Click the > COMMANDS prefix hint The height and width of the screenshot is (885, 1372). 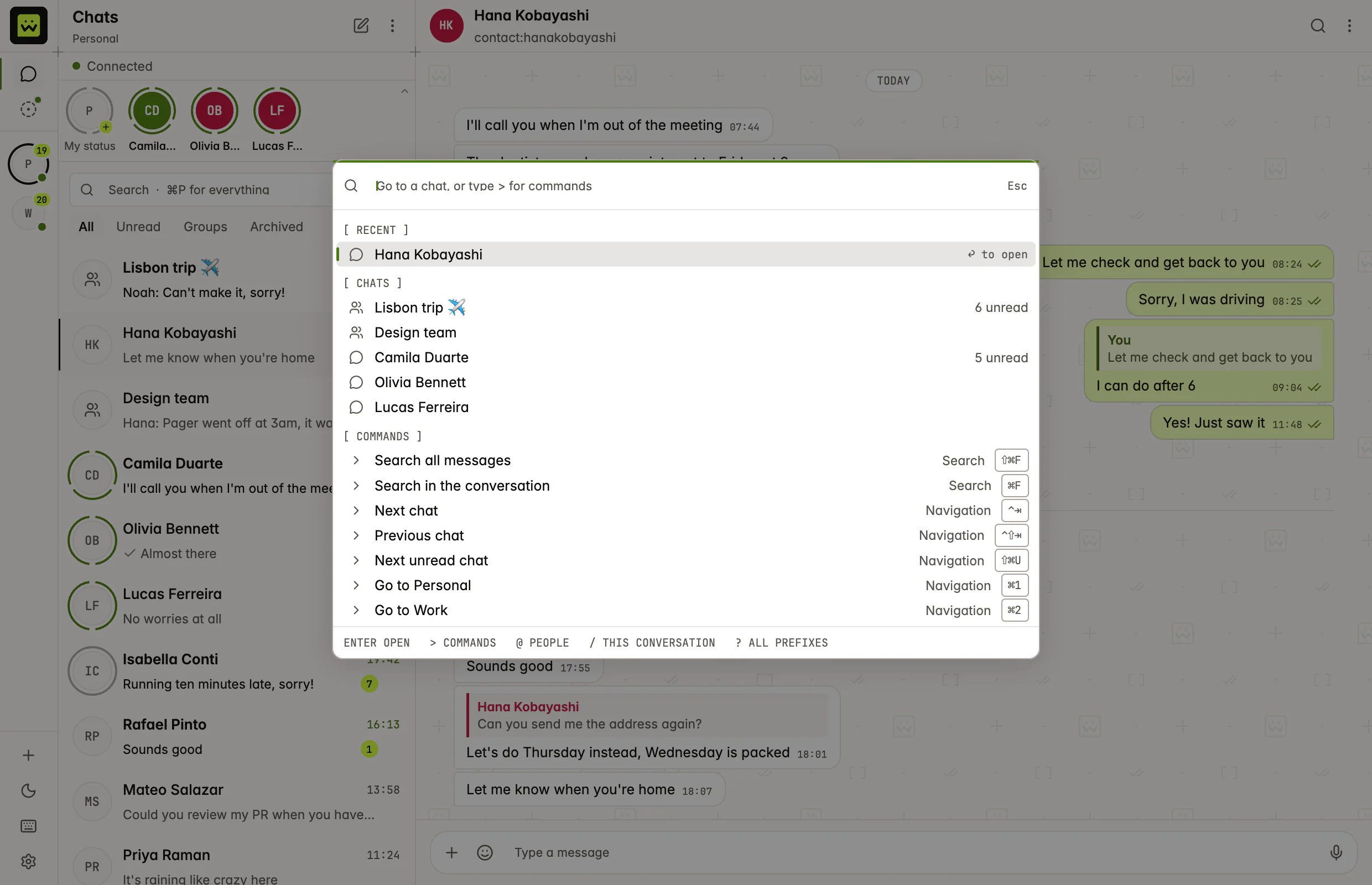[462, 643]
